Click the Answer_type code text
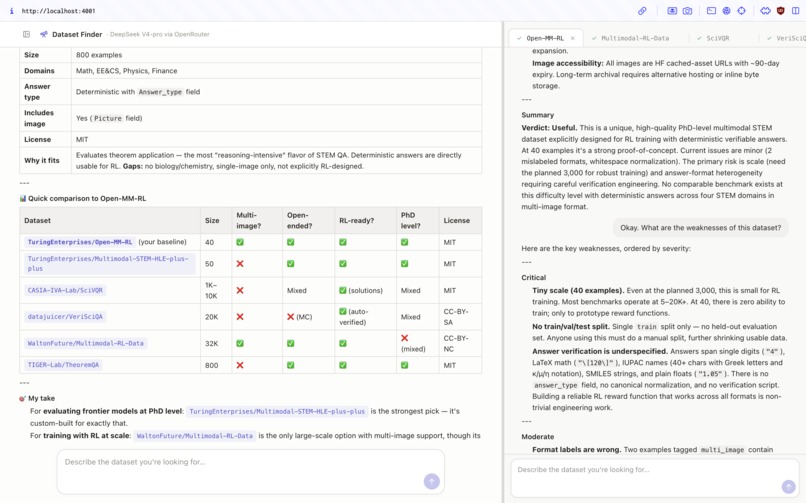Viewport: 806px width, 503px height. tap(160, 92)
